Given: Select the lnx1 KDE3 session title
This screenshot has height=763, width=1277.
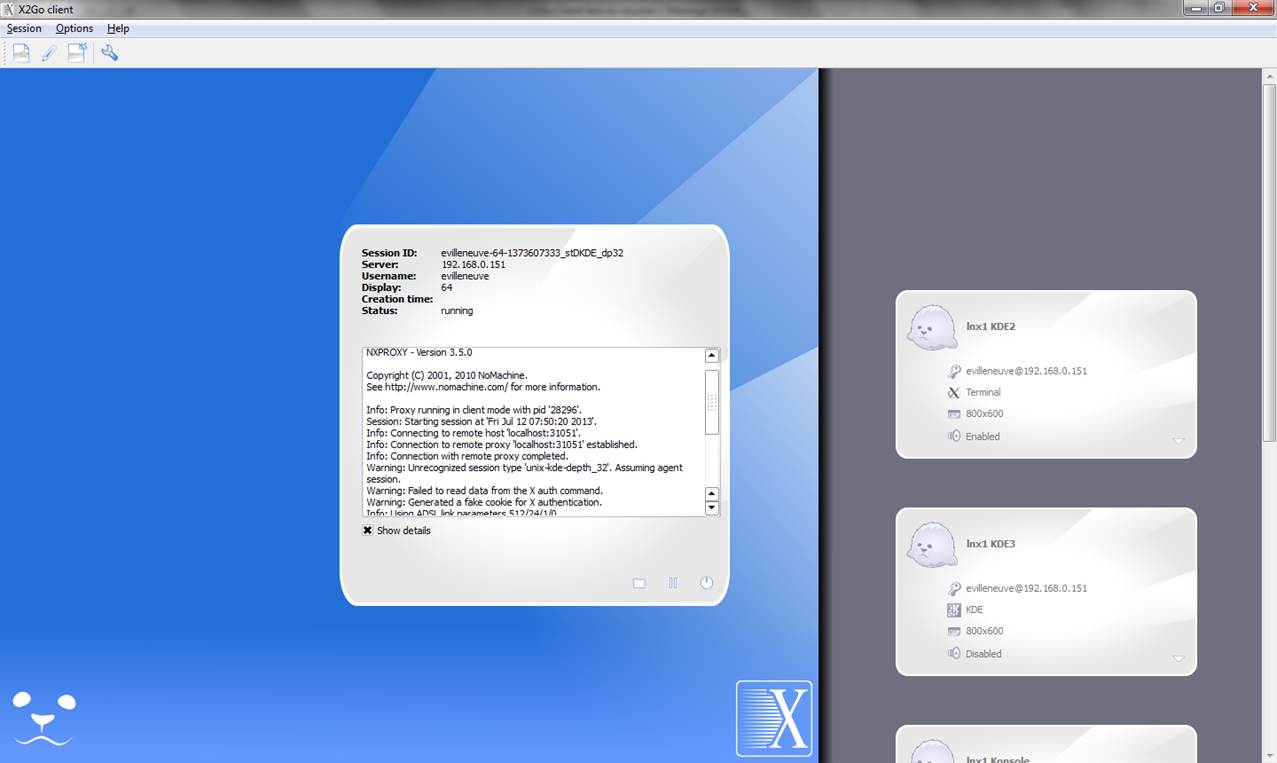Looking at the screenshot, I should click(x=991, y=545).
